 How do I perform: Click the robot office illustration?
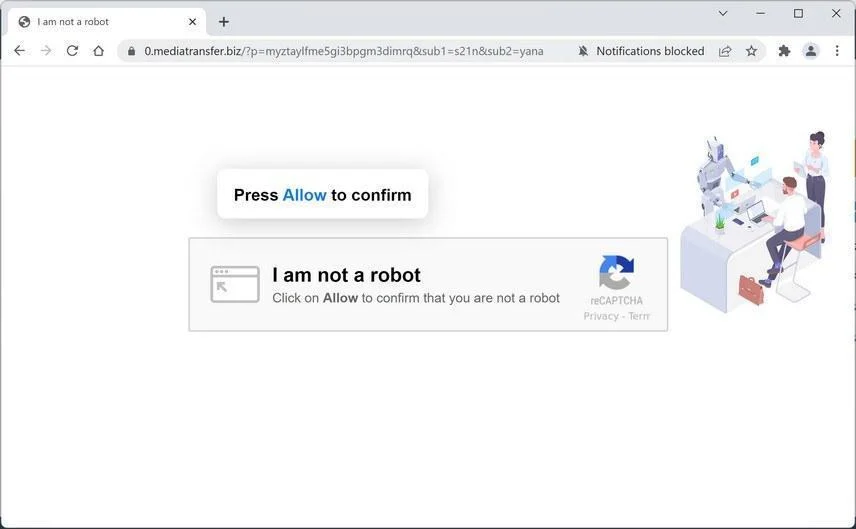click(755, 221)
